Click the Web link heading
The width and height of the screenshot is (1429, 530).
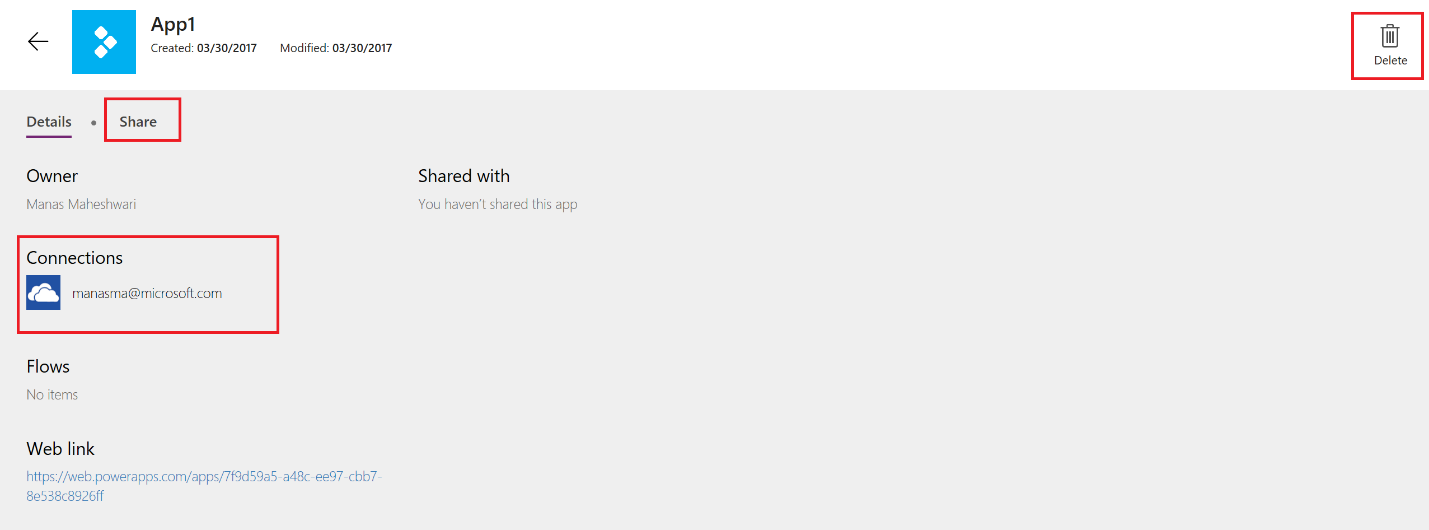coord(61,449)
